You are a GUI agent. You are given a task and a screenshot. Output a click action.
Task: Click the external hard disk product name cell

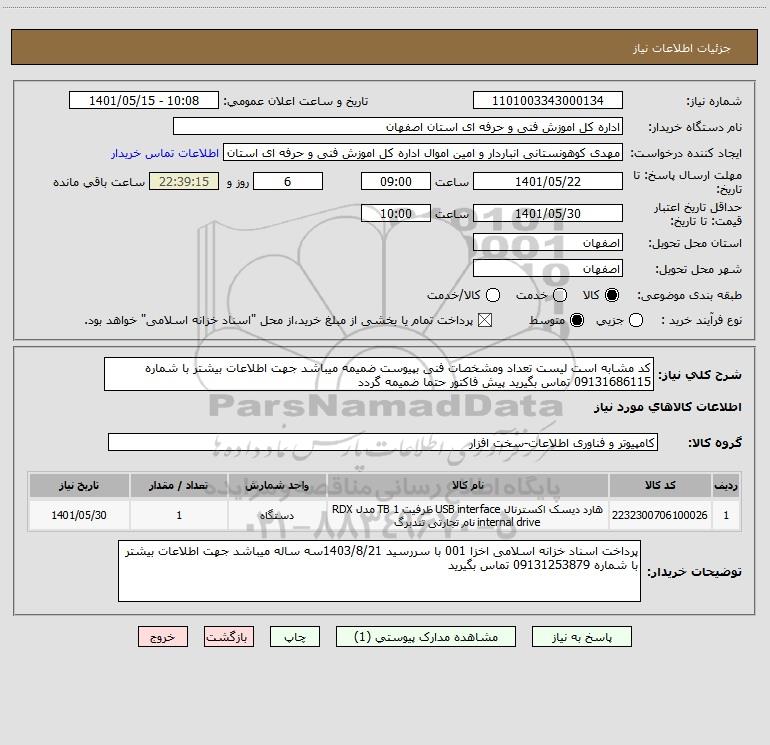point(468,515)
